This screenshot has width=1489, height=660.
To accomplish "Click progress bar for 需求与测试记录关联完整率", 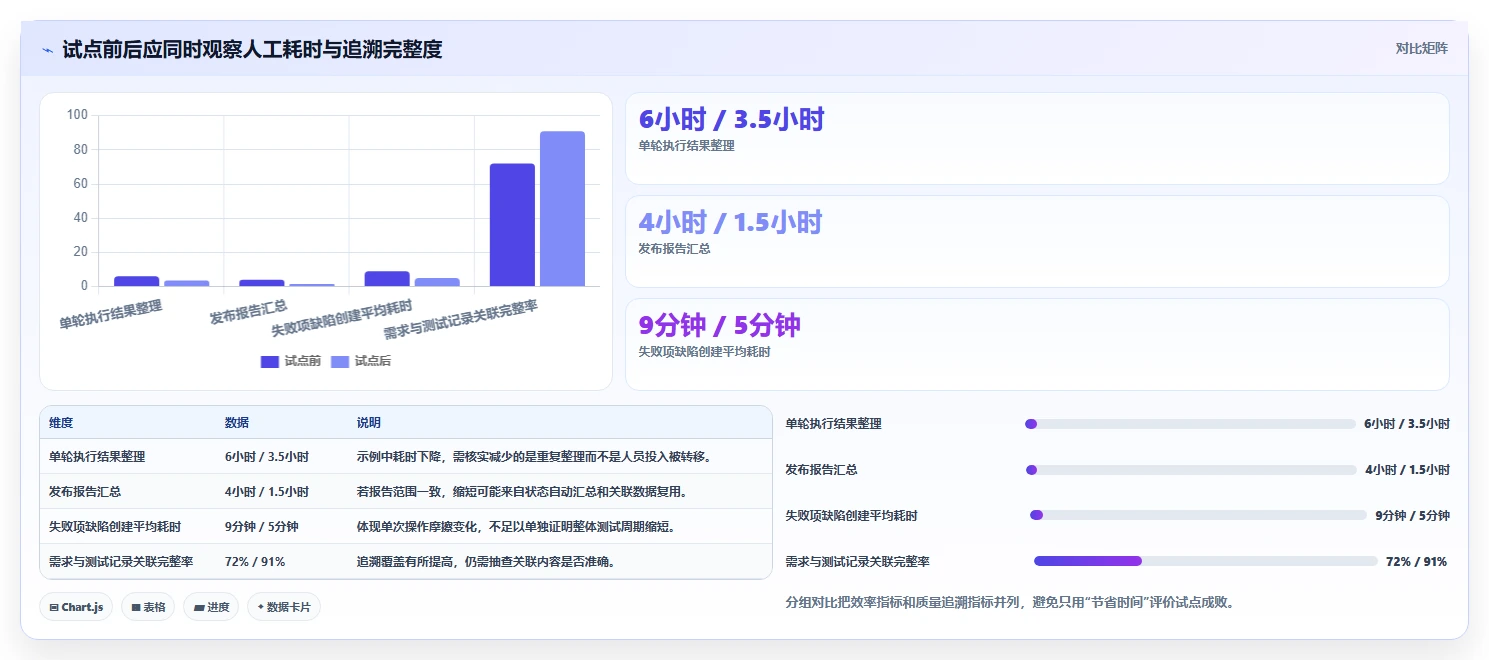I will coord(1206,561).
